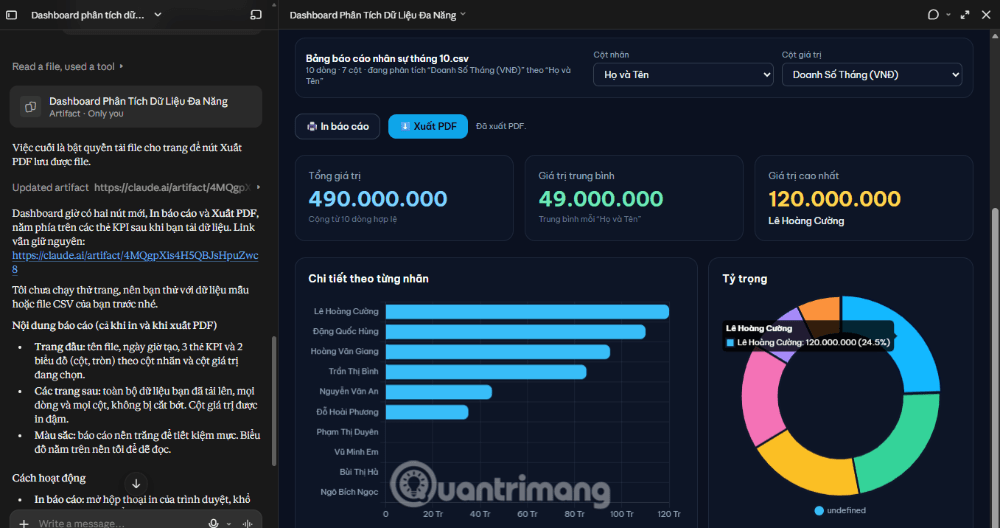The image size is (1000, 528).
Task: Start voice mode waveform icon
Action: coord(247,524)
